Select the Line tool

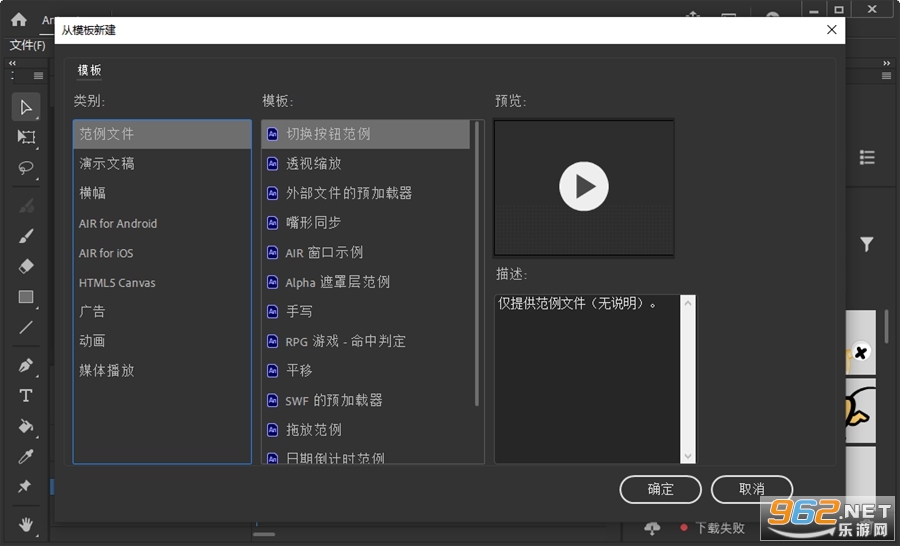tap(26, 327)
